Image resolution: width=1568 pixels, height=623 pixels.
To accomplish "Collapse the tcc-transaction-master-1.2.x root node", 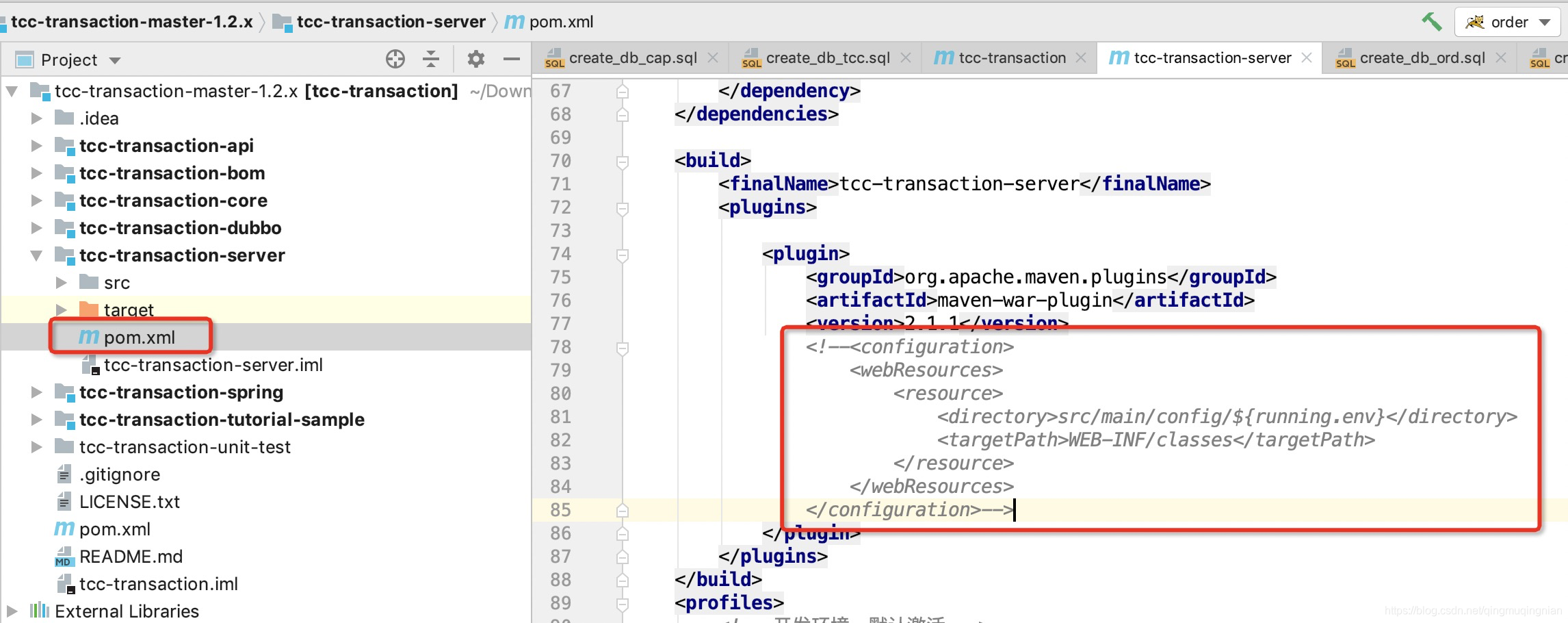I will click(12, 91).
